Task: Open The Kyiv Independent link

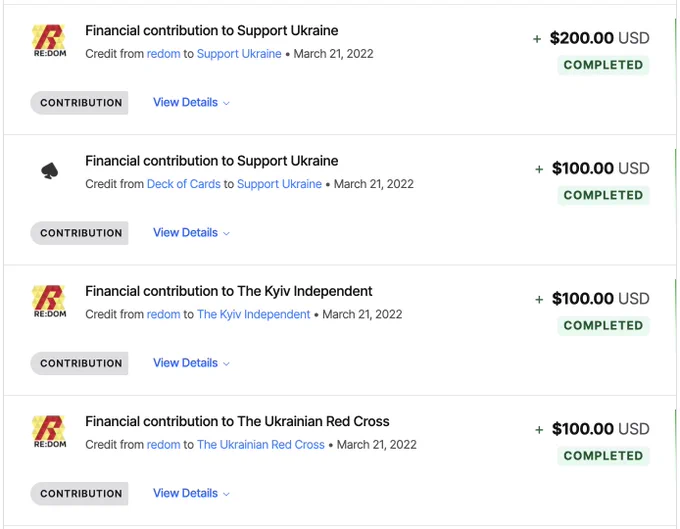Action: tap(254, 314)
